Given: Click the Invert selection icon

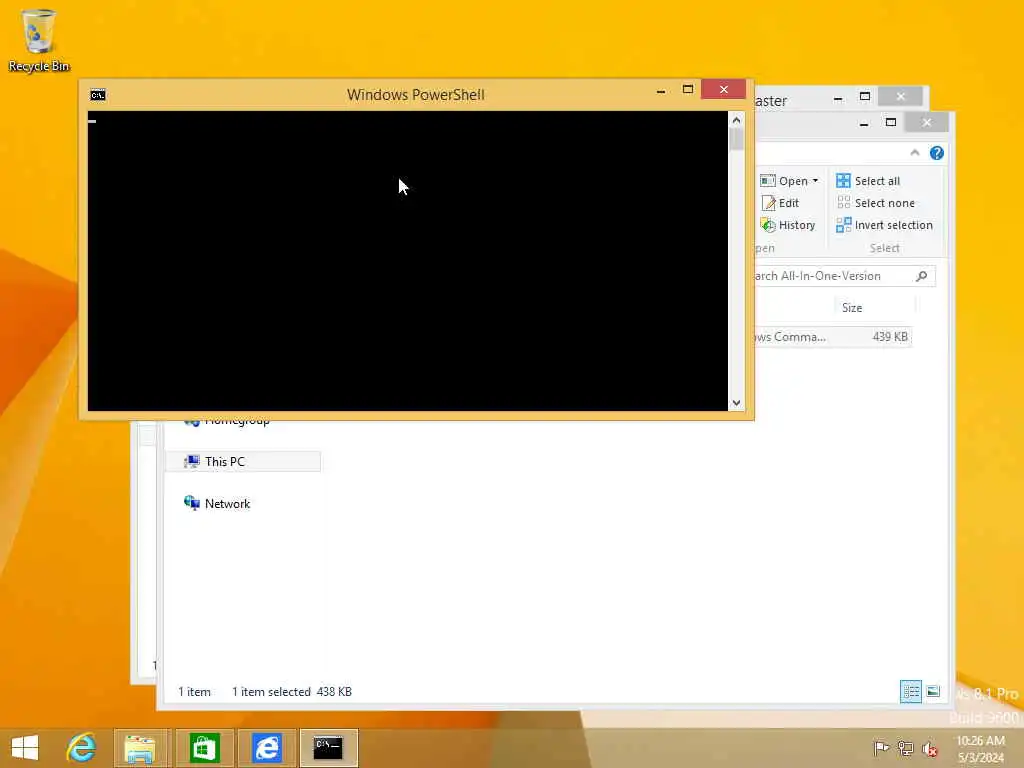Looking at the screenshot, I should tap(844, 225).
